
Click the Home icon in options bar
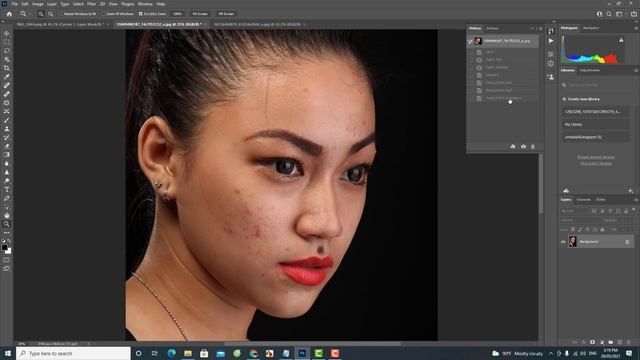point(9,14)
